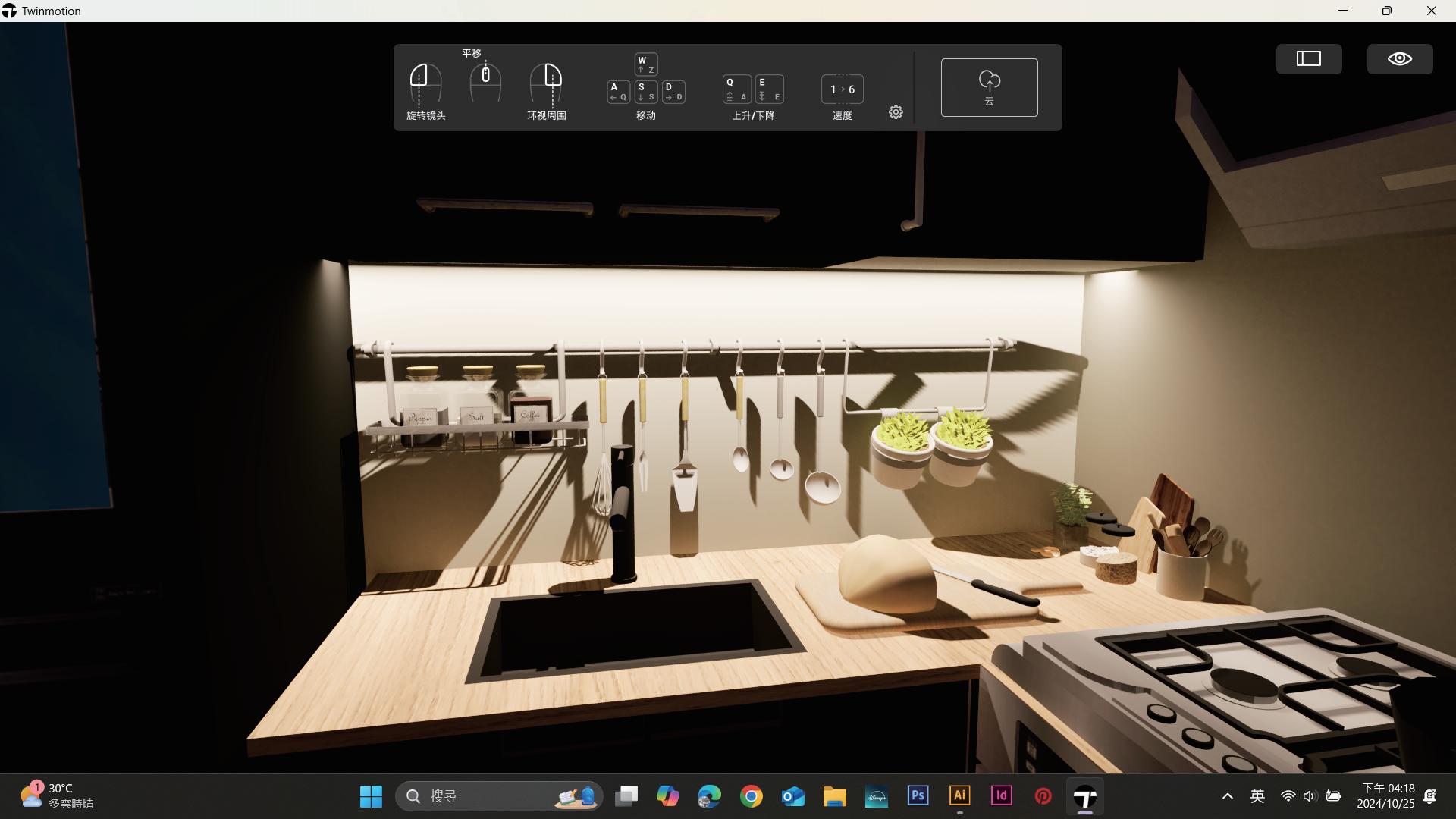Click the E descend key icon
The width and height of the screenshot is (1456, 819).
pos(769,89)
